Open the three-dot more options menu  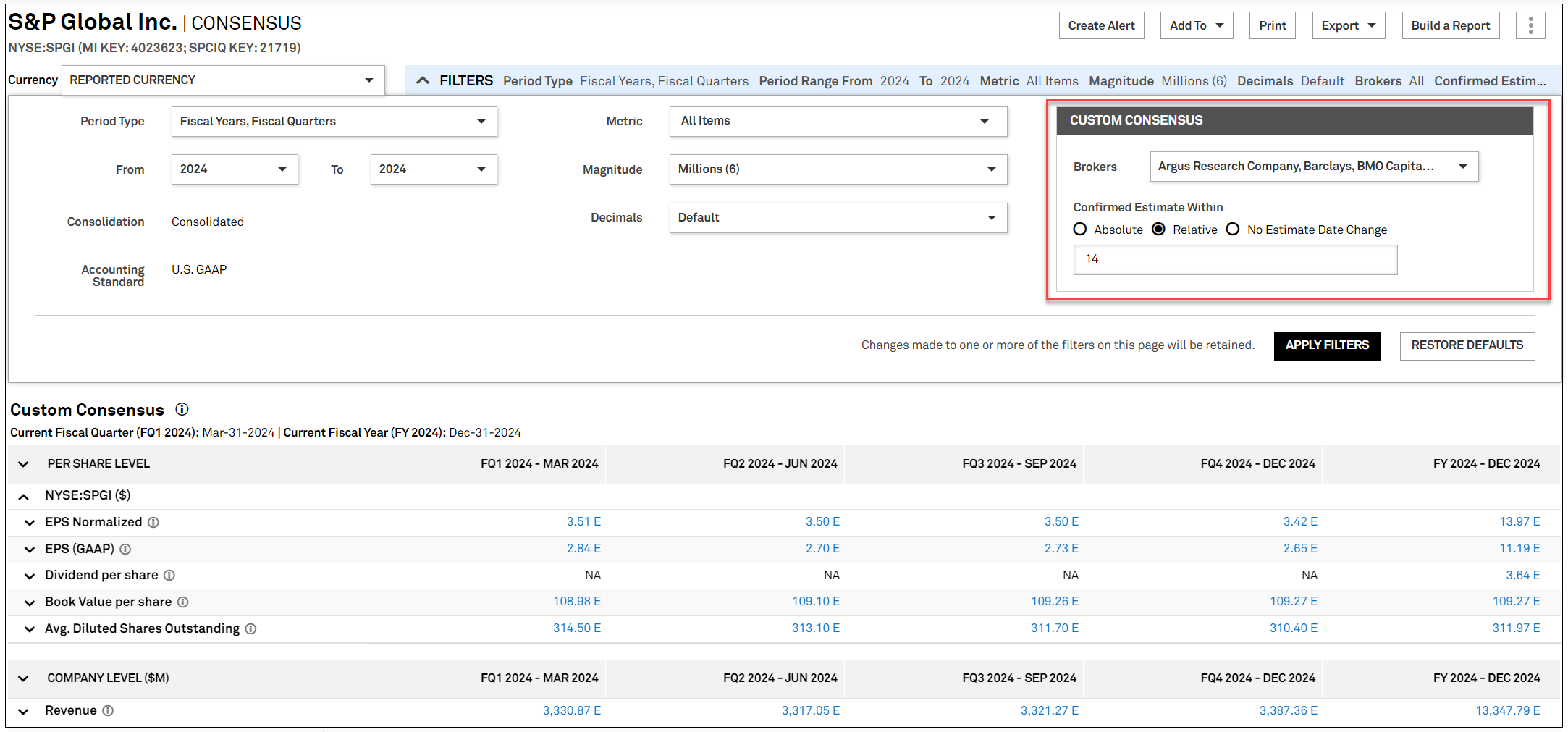(1530, 26)
